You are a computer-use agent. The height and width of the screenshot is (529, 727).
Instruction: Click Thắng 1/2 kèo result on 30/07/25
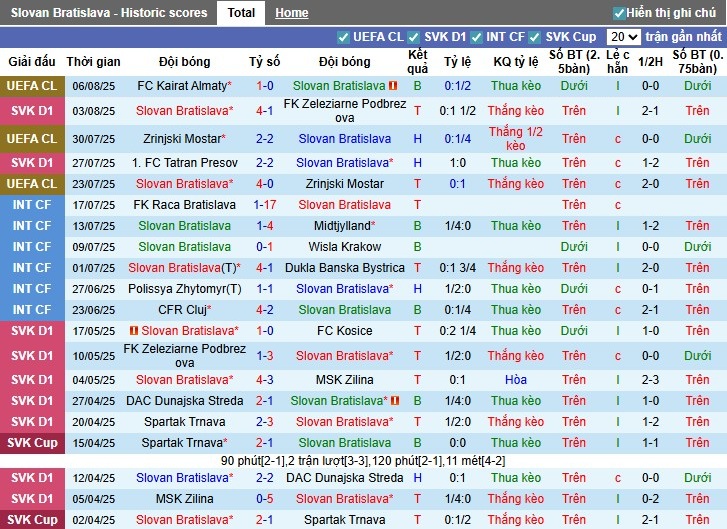tap(516, 139)
